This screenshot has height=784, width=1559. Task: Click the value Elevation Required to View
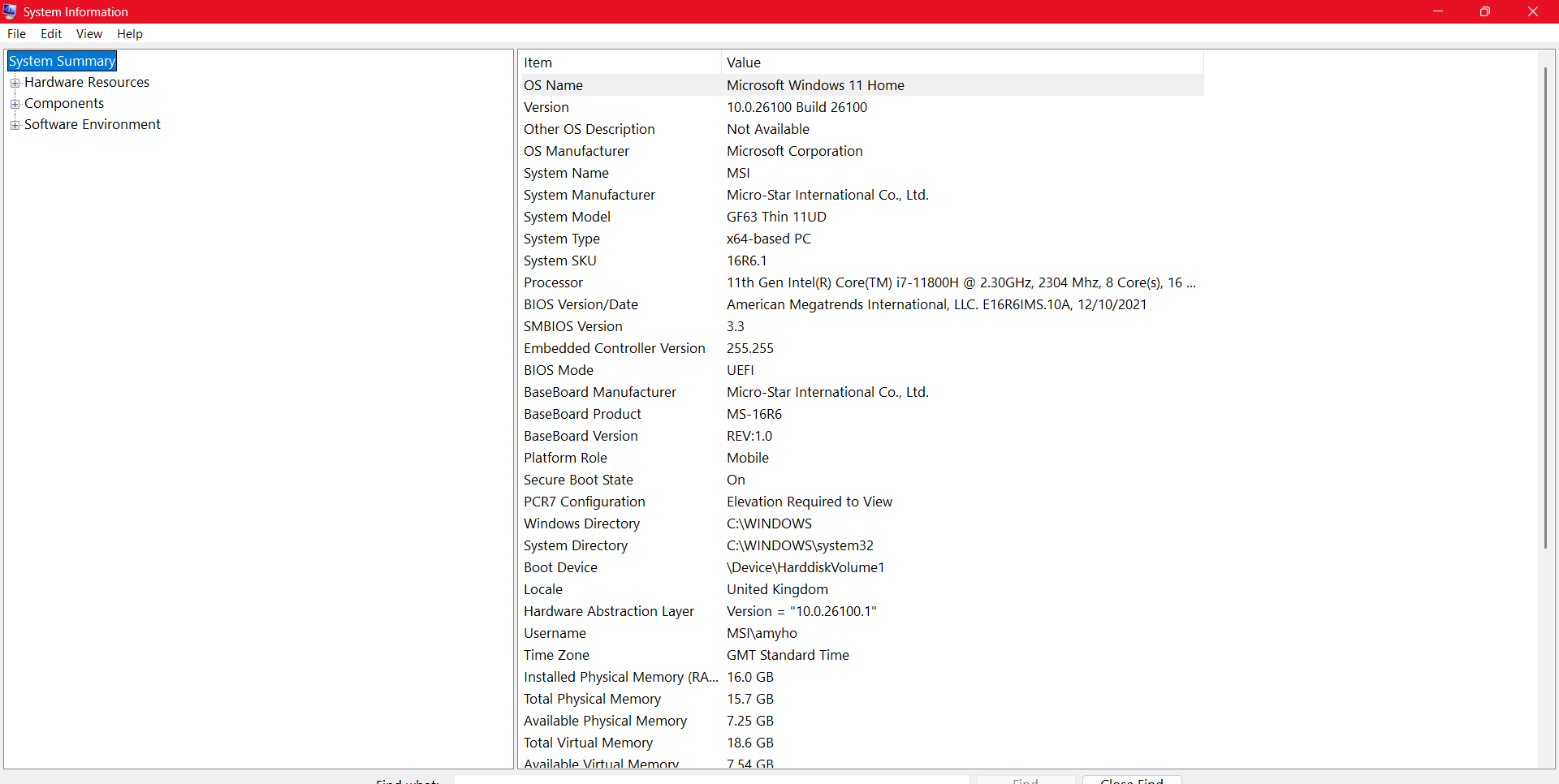pos(810,502)
